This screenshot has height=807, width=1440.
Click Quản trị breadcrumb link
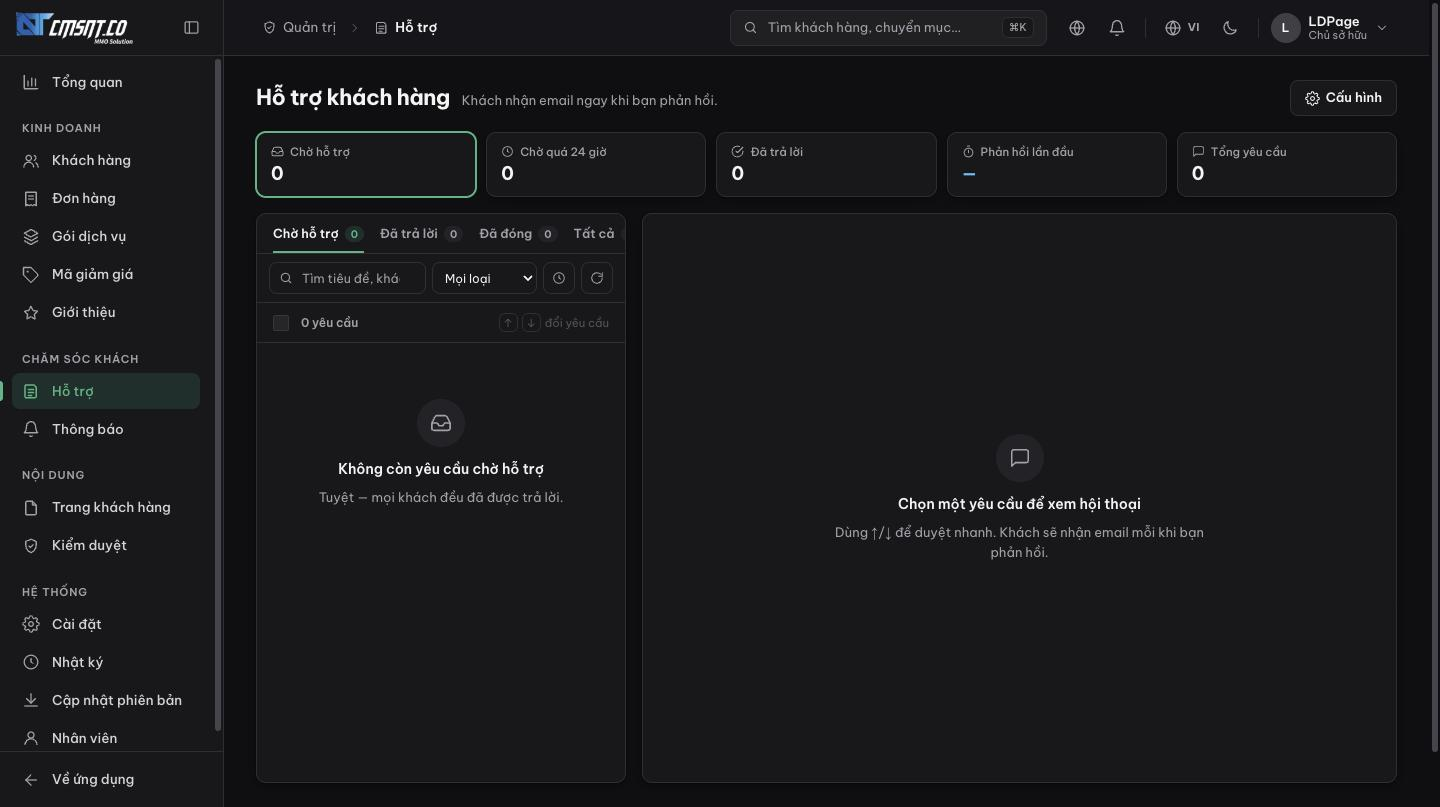299,28
